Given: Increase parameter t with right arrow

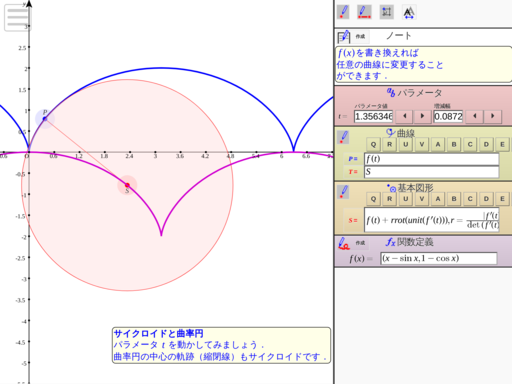Looking at the screenshot, I should pyautogui.click(x=422, y=116).
